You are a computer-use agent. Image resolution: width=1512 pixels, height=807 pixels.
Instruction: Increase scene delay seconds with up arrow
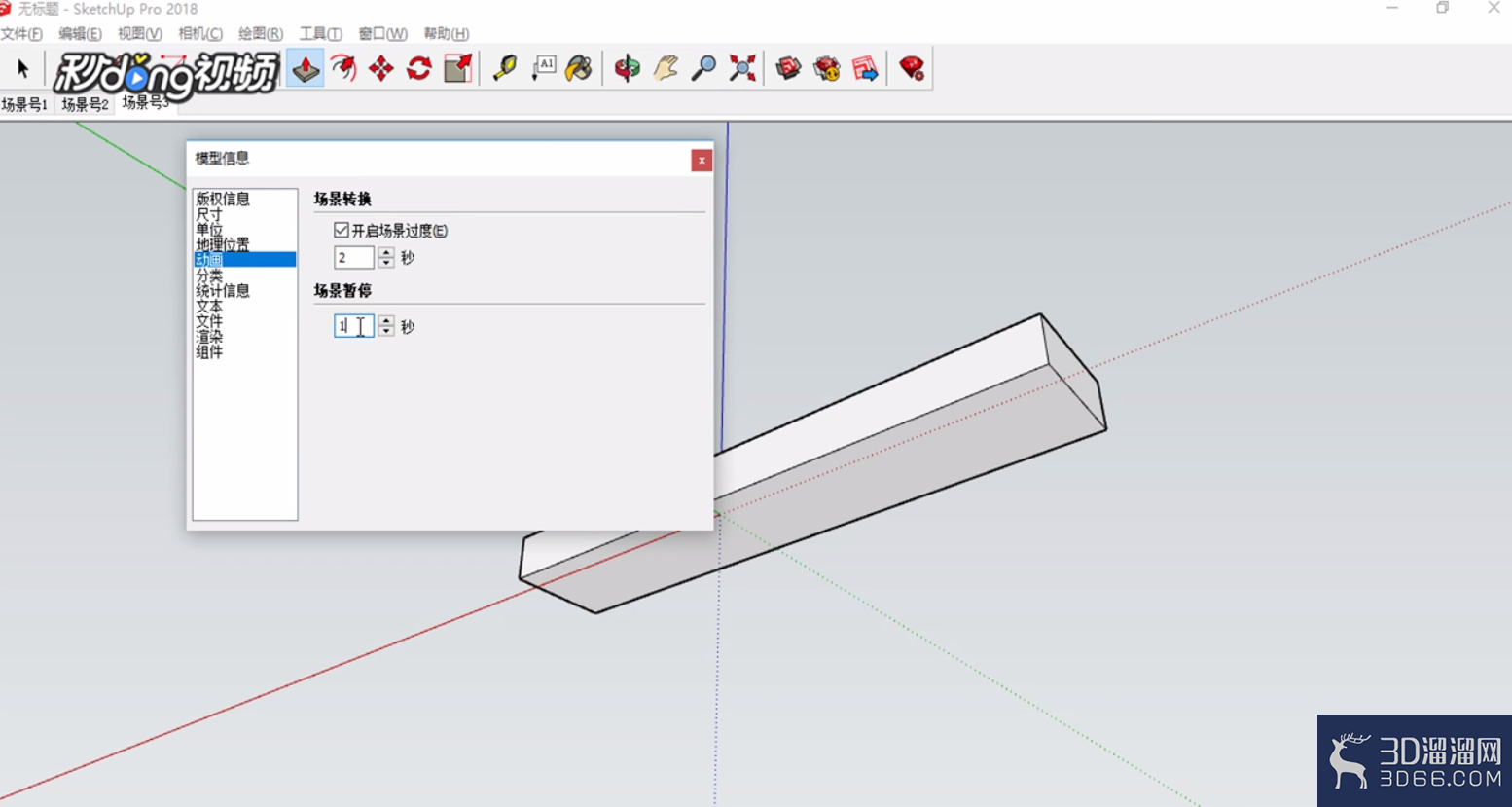tap(386, 320)
